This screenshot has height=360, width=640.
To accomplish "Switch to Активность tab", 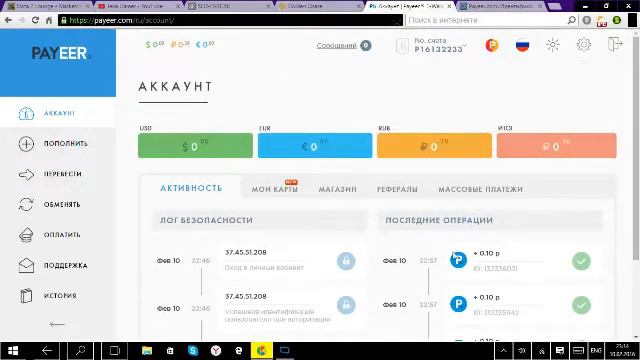I will (191, 188).
